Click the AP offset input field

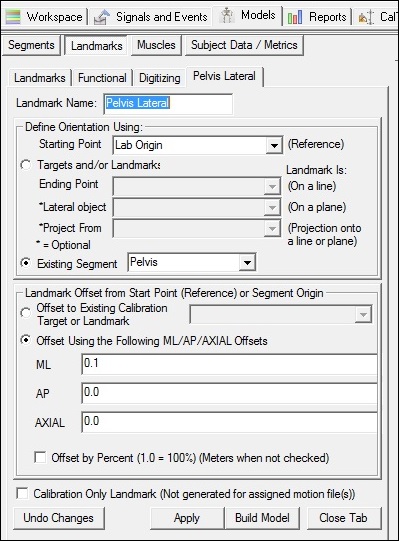tap(230, 393)
